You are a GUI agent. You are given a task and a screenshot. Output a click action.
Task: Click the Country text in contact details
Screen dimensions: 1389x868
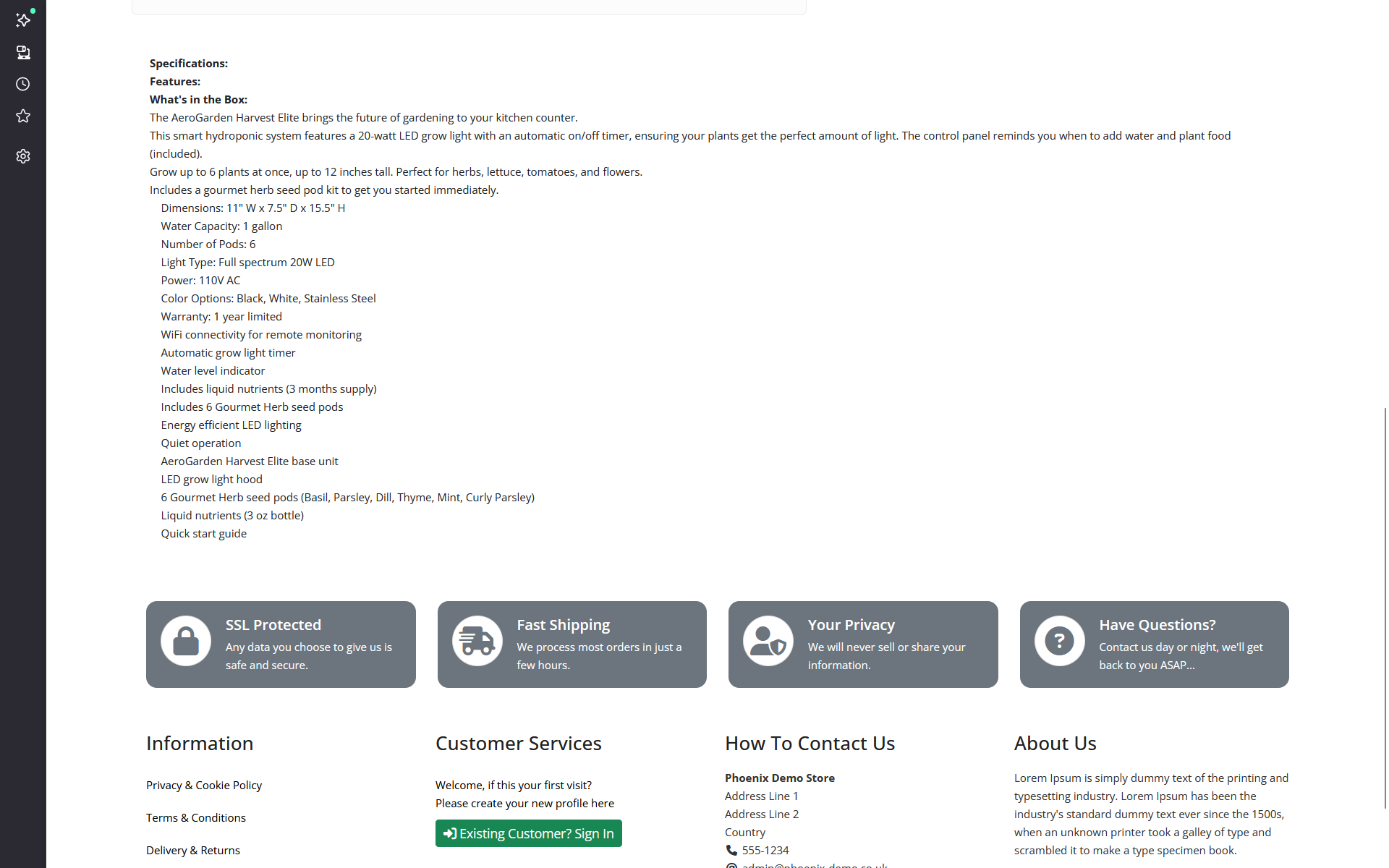tap(745, 833)
